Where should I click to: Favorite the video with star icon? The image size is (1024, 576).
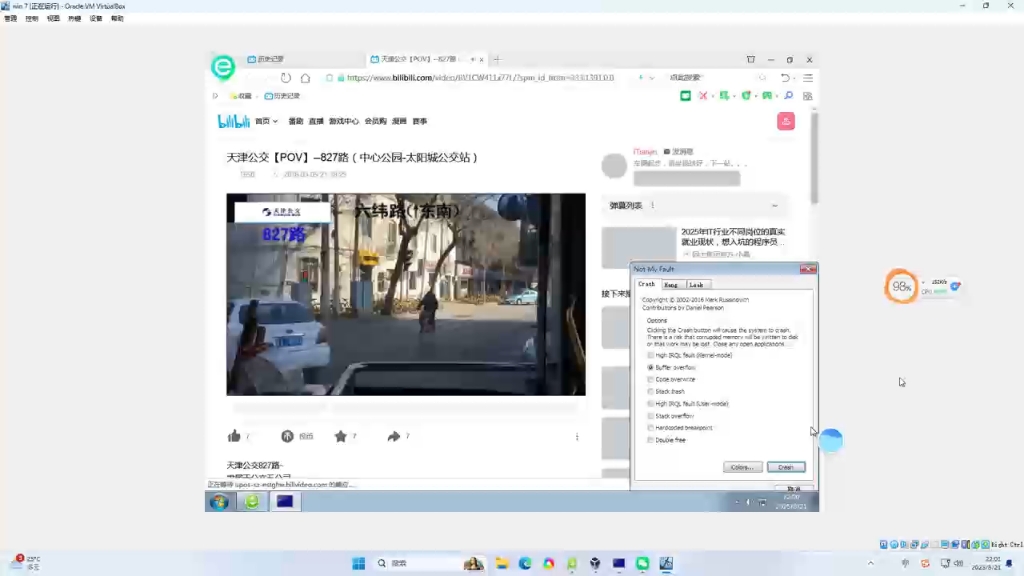(x=340, y=436)
